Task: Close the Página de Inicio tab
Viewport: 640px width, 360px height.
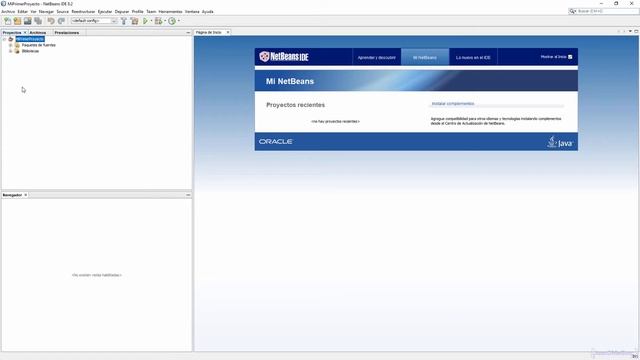Action: click(228, 32)
